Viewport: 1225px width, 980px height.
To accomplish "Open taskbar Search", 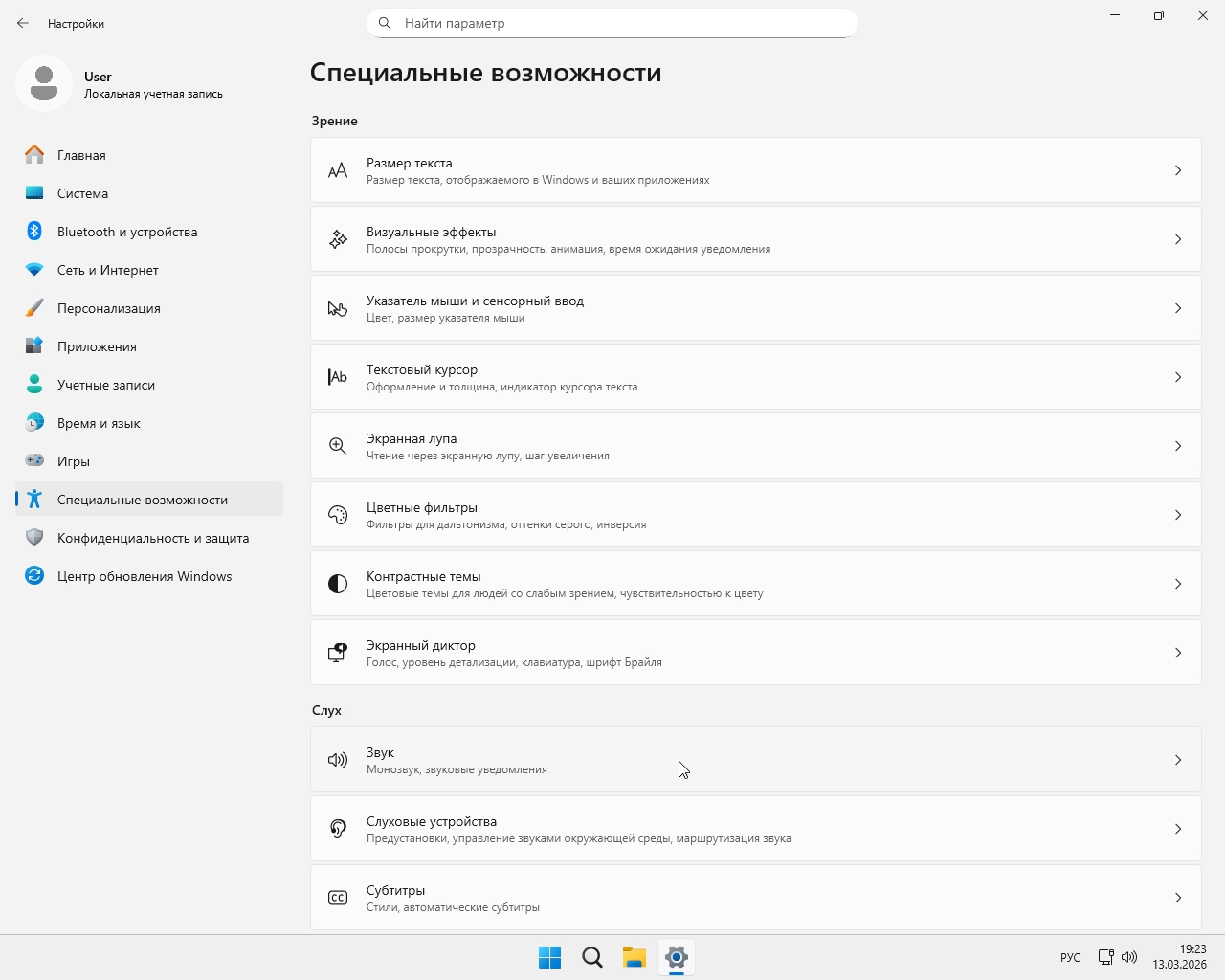I will 592,957.
